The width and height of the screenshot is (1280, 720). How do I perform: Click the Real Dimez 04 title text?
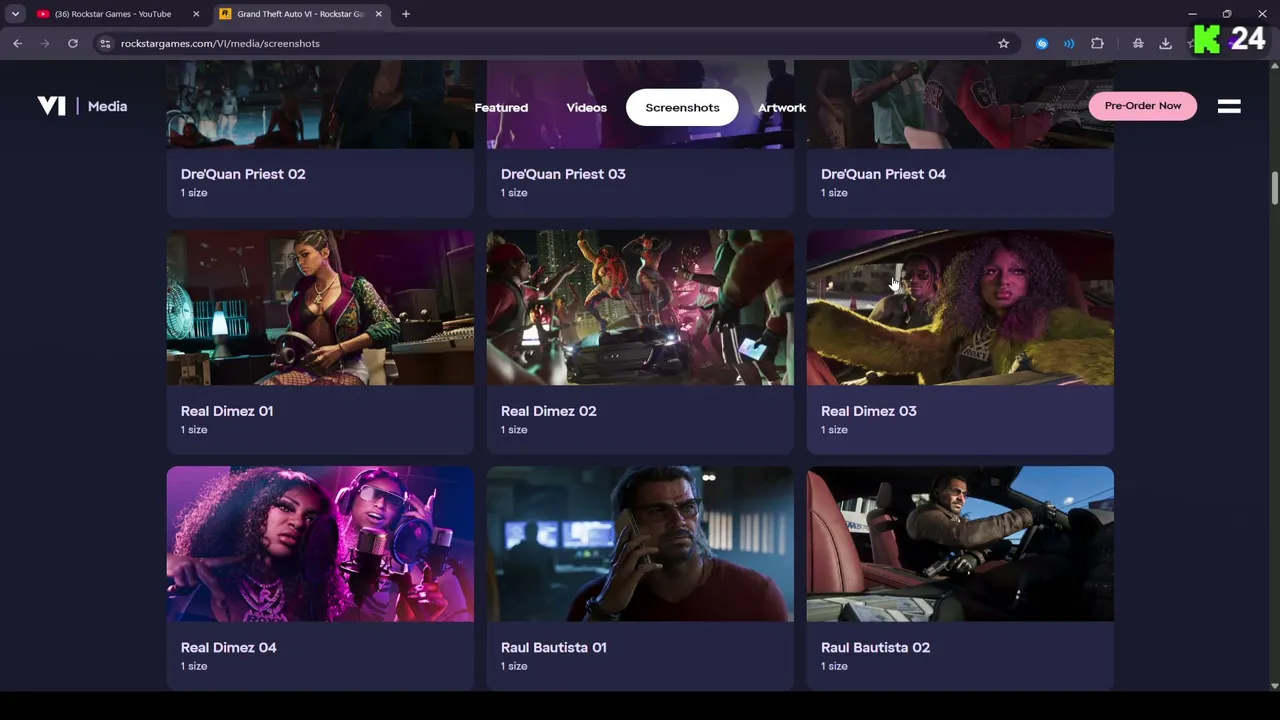229,648
